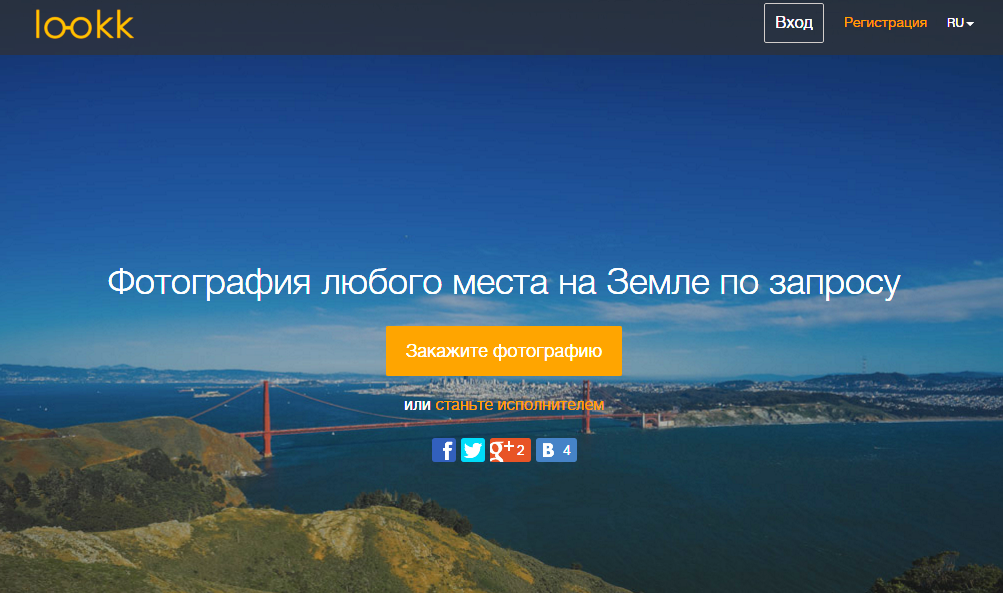Share via the Twitter icon
Viewport: 1003px width, 593px height.
473,450
